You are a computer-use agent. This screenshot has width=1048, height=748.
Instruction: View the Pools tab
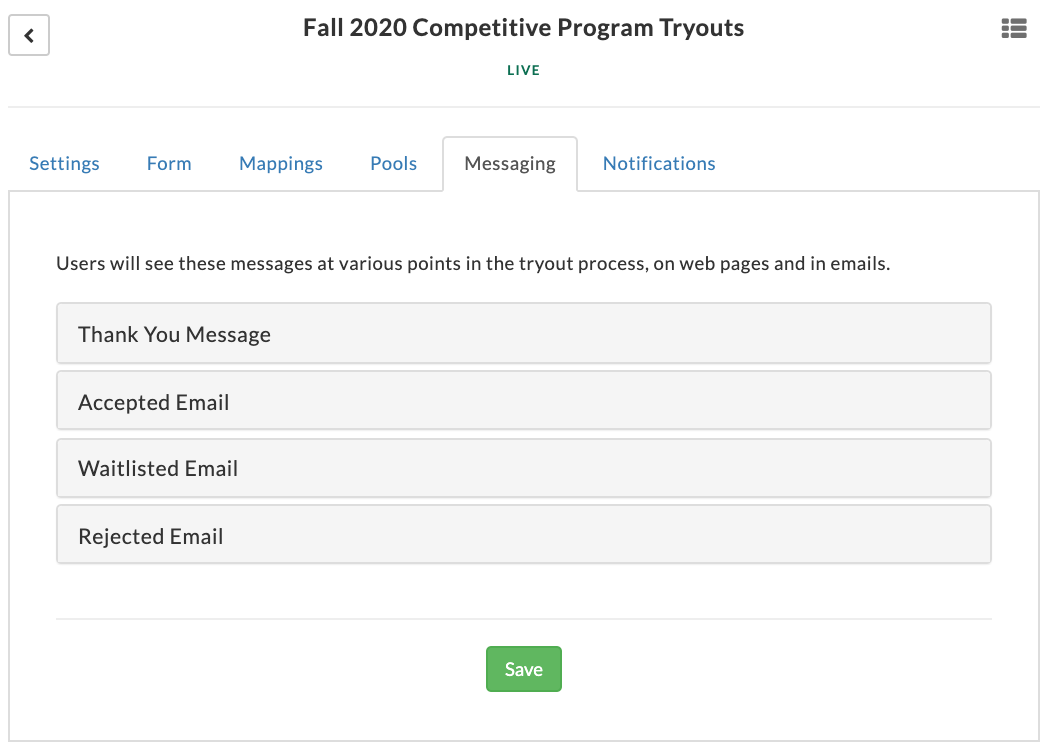tap(394, 164)
